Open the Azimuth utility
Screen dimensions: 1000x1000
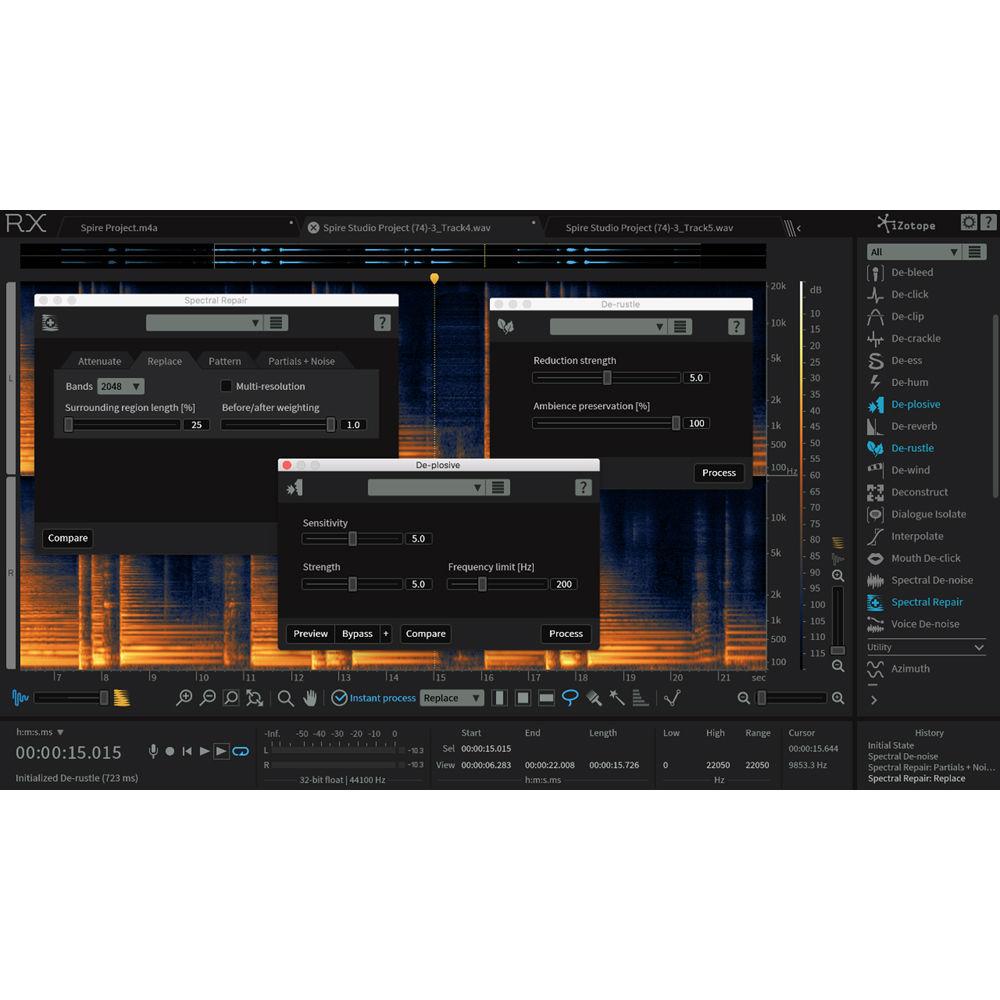(909, 668)
